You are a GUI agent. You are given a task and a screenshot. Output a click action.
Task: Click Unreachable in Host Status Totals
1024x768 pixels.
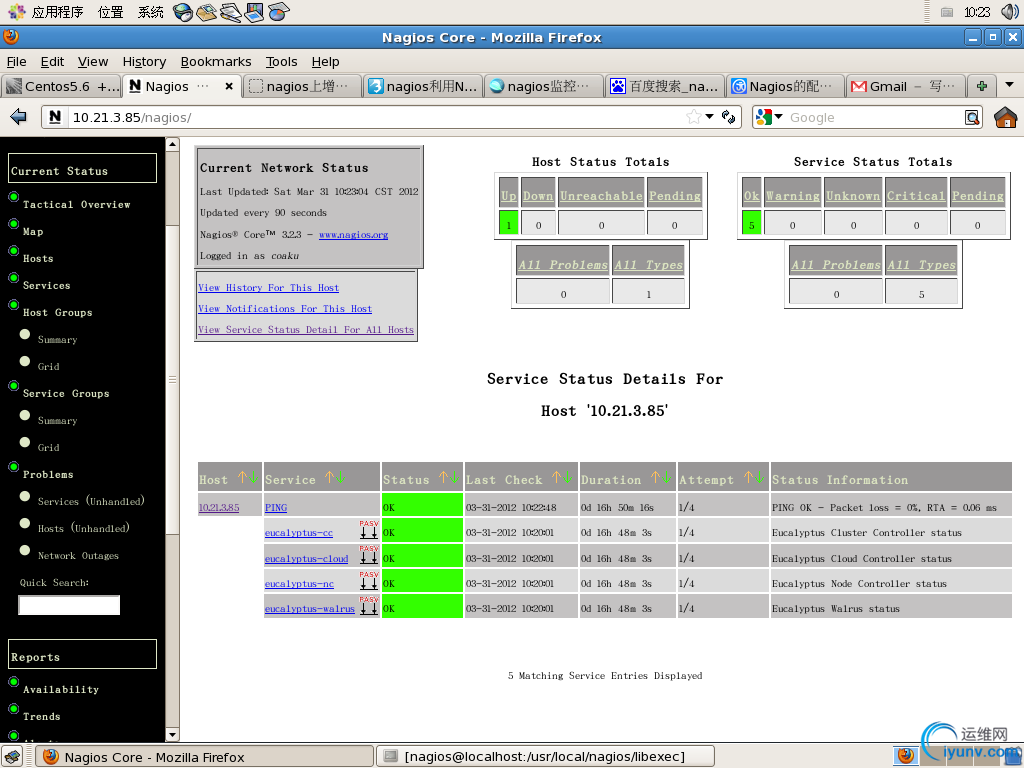(601, 195)
